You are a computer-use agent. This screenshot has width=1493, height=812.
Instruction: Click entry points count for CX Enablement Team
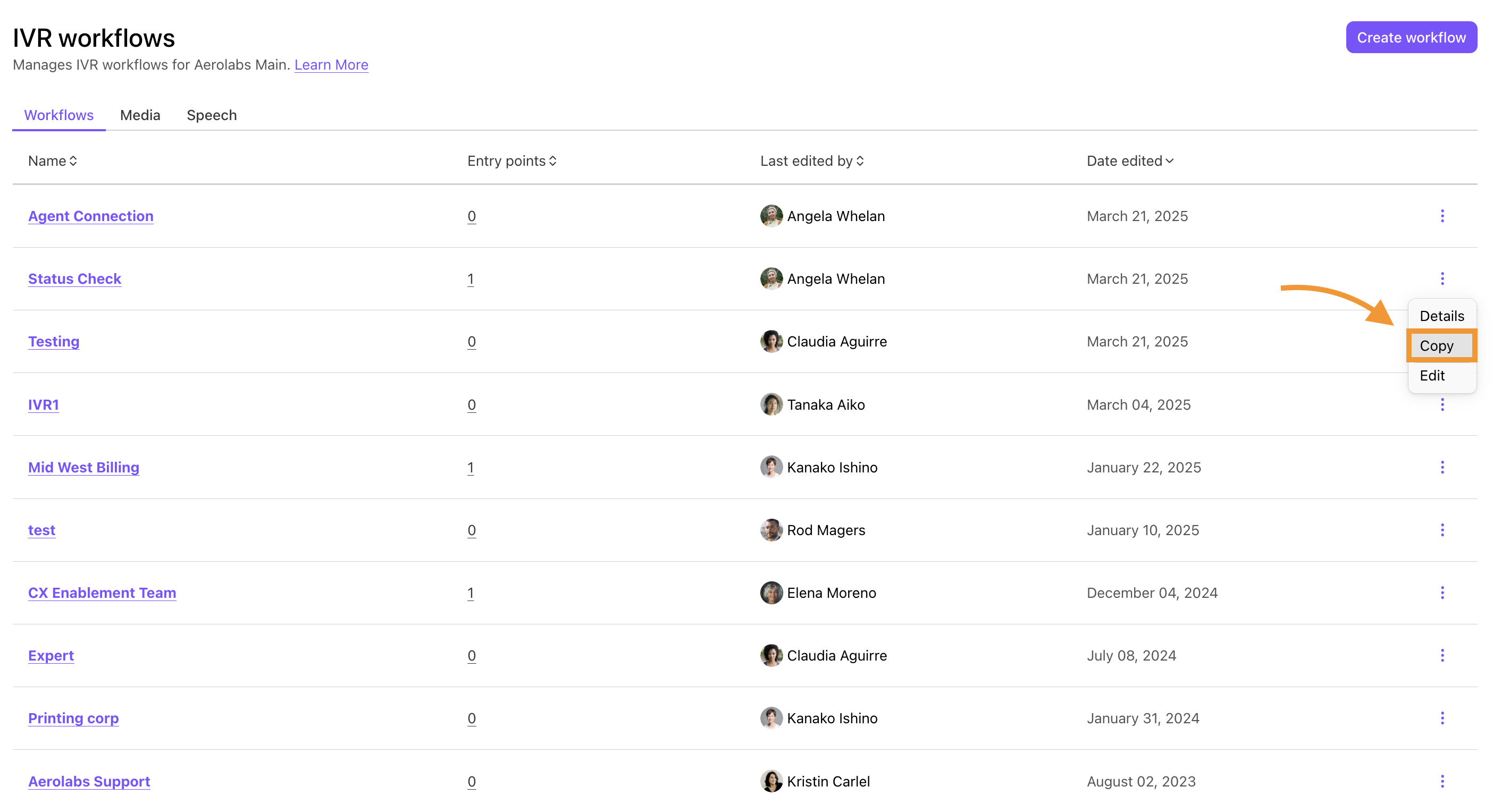471,593
